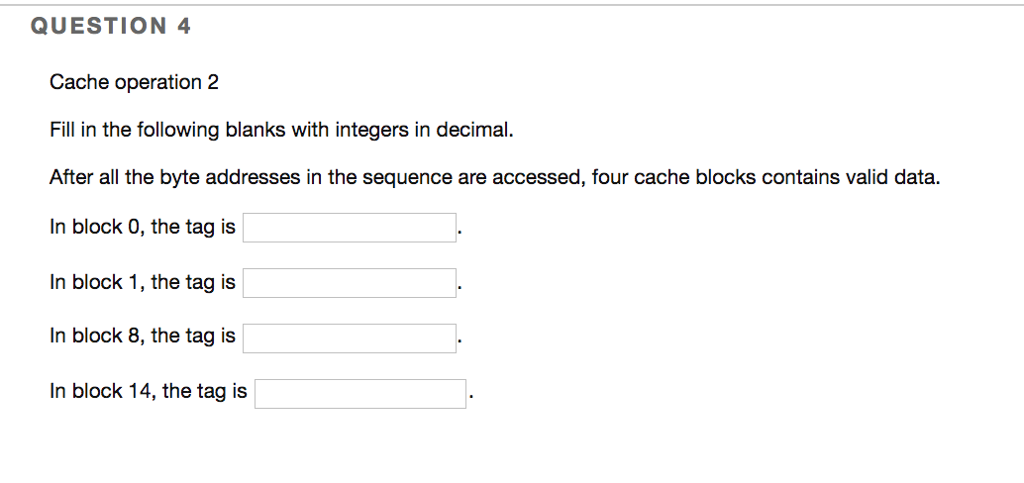Click the word 'accessed' in the sentence
Screen dimensions: 1024x483
point(536,178)
